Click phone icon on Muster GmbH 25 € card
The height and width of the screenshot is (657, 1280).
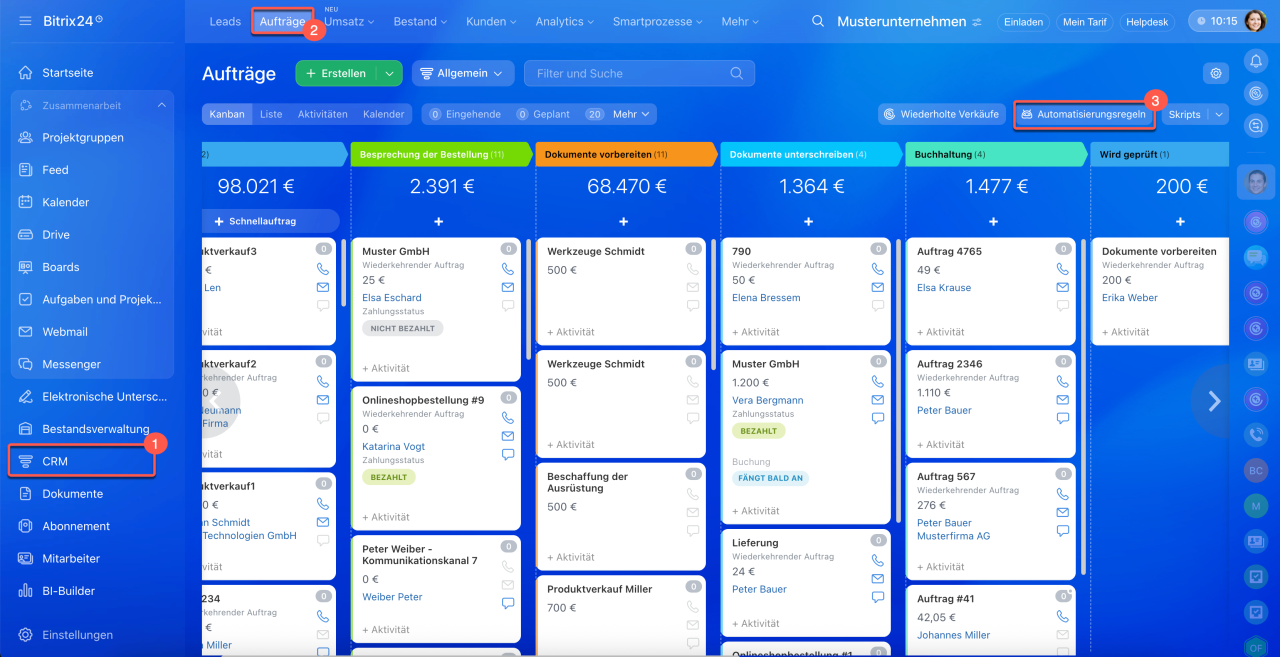point(507,269)
